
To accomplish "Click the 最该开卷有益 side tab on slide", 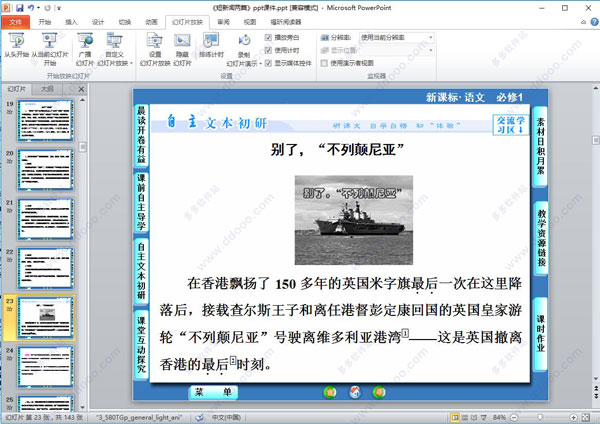I will coord(141,135).
